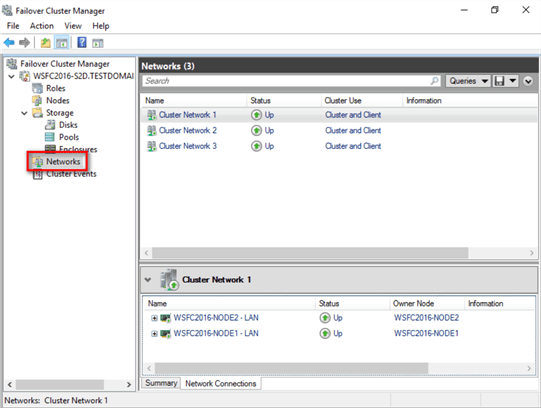Click the save query disk icon
Image resolution: width=541 pixels, height=408 pixels.
click(499, 81)
